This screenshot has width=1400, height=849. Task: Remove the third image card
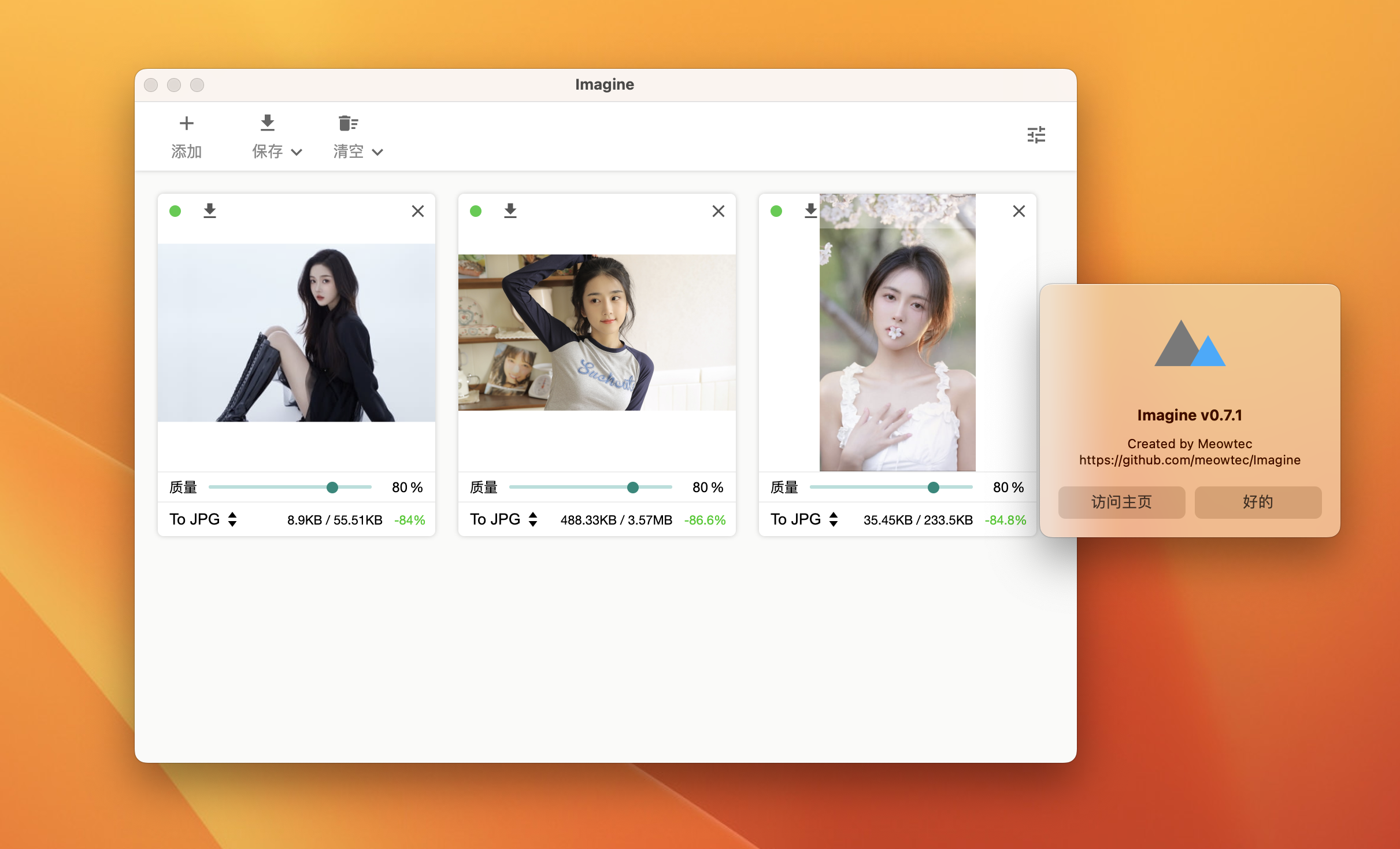(x=1019, y=211)
